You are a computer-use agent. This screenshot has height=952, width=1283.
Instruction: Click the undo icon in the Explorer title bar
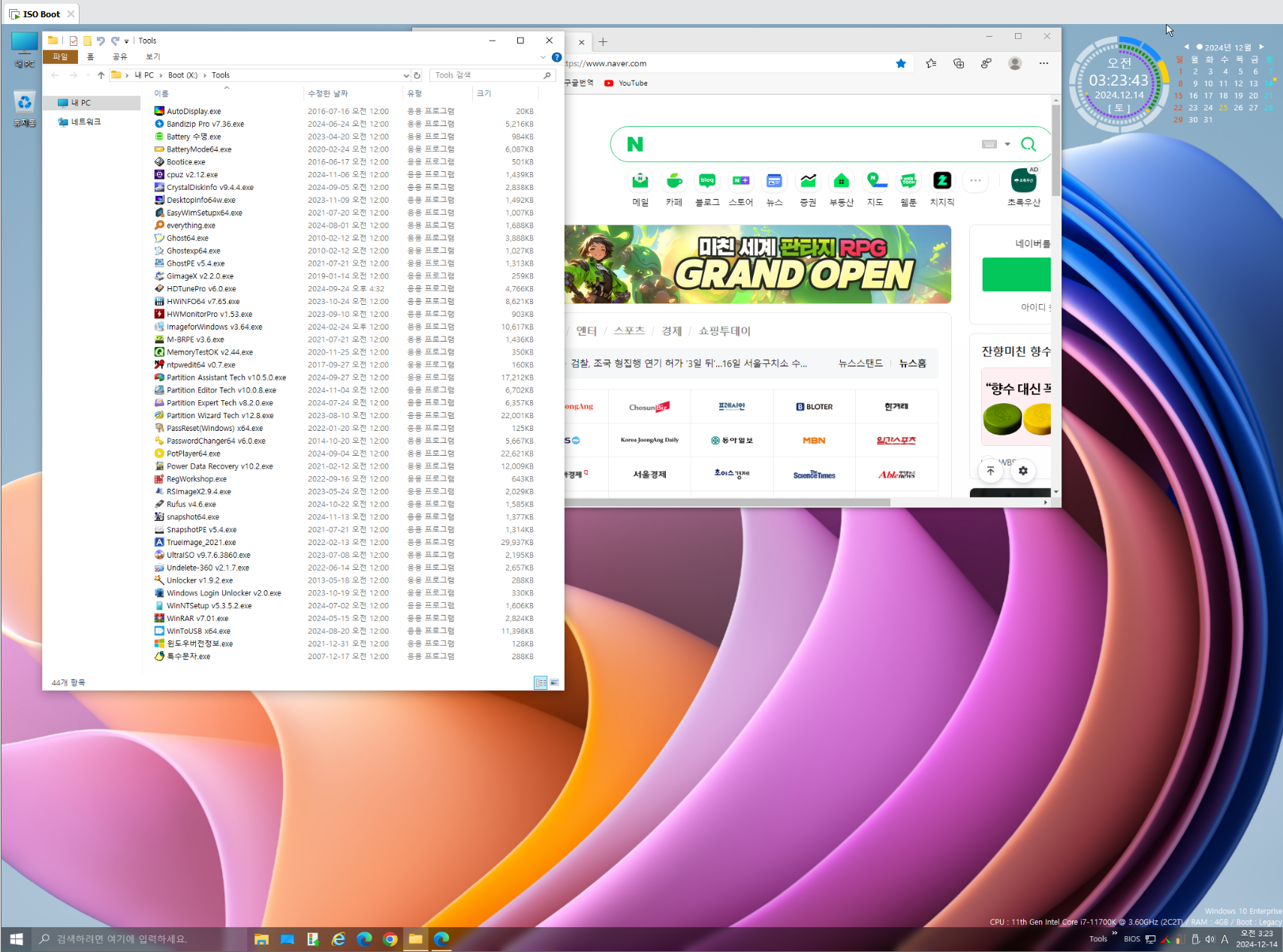pyautogui.click(x=101, y=41)
